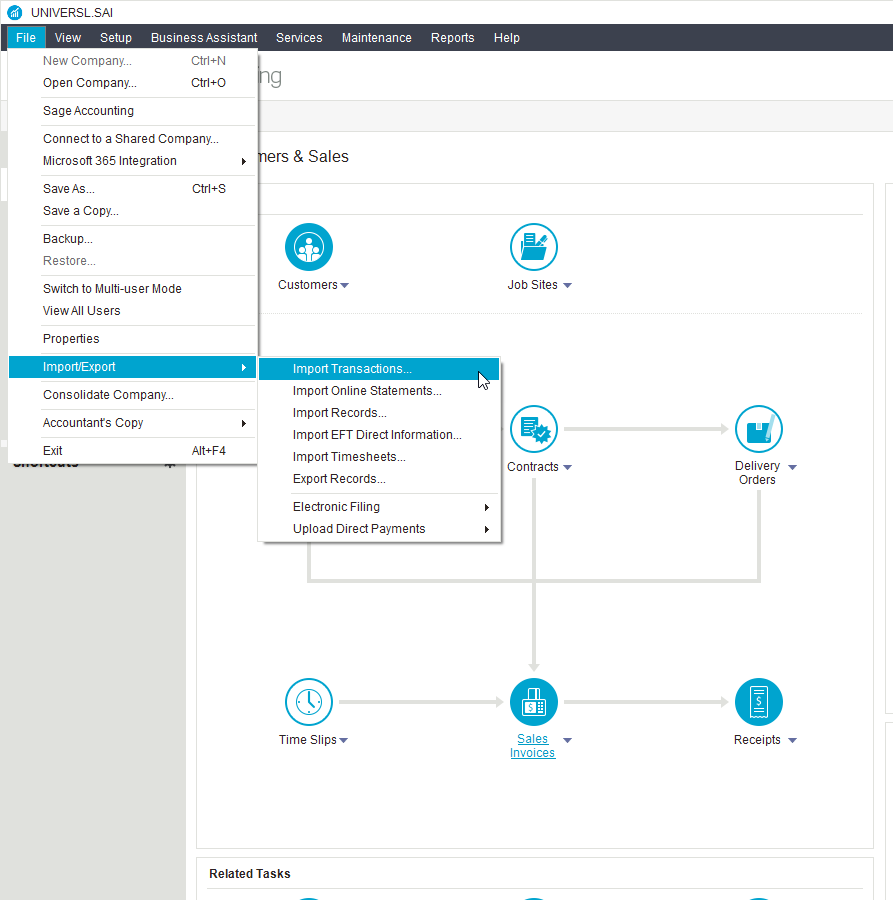This screenshot has width=893, height=900.
Task: Choose Export Records menu entry
Action: [x=339, y=479]
